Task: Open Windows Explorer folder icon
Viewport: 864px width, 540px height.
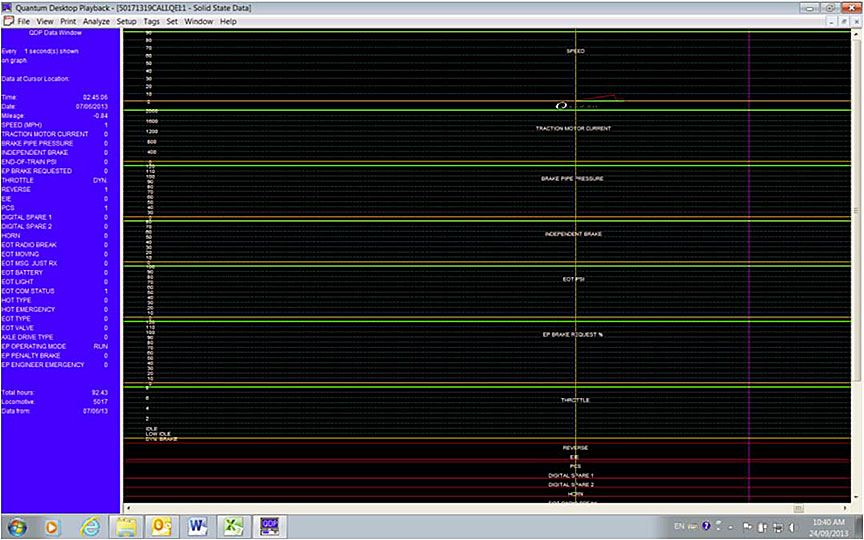Action: pyautogui.click(x=126, y=526)
